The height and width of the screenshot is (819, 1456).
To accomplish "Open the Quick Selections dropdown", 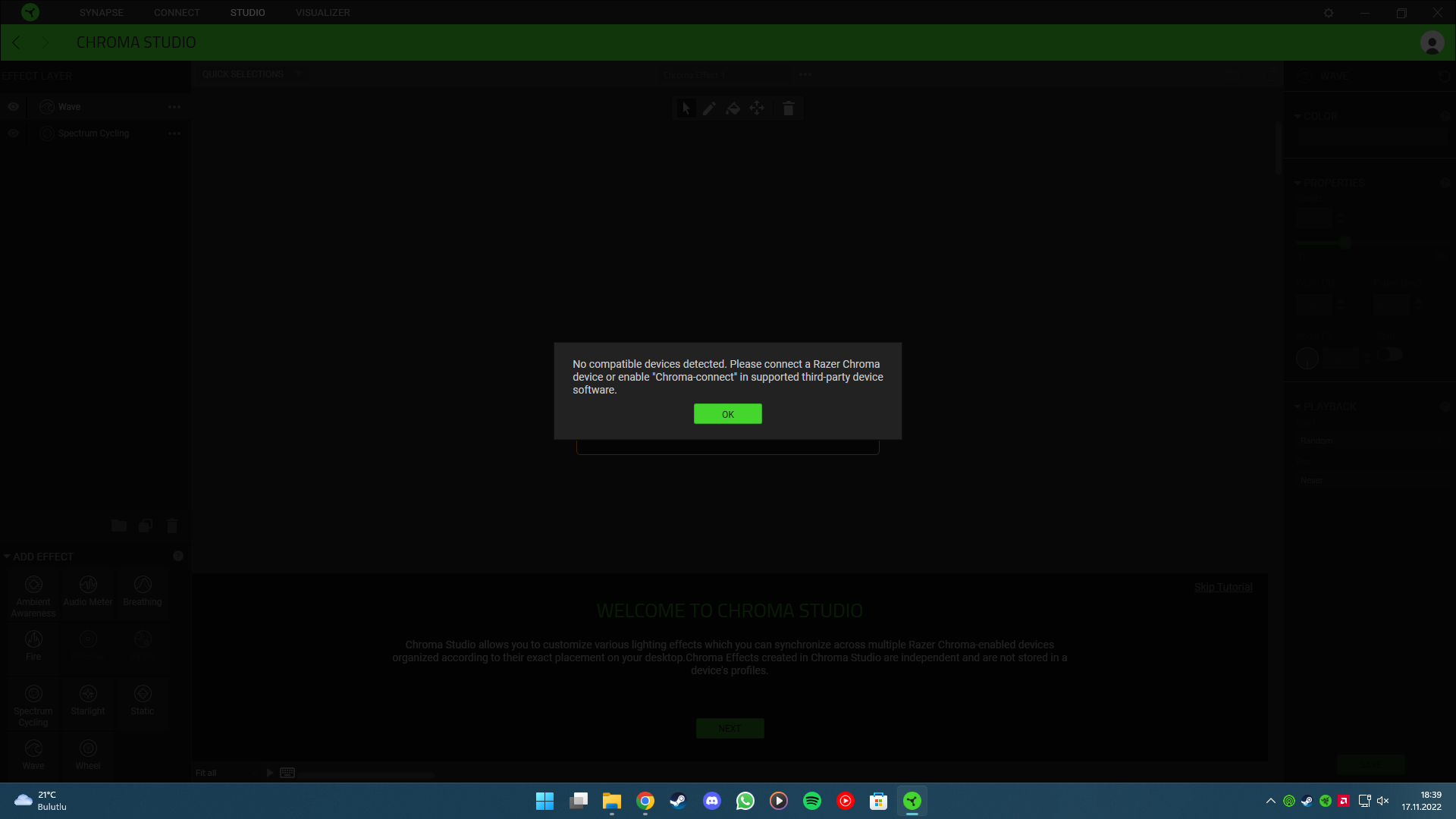I will (250, 74).
